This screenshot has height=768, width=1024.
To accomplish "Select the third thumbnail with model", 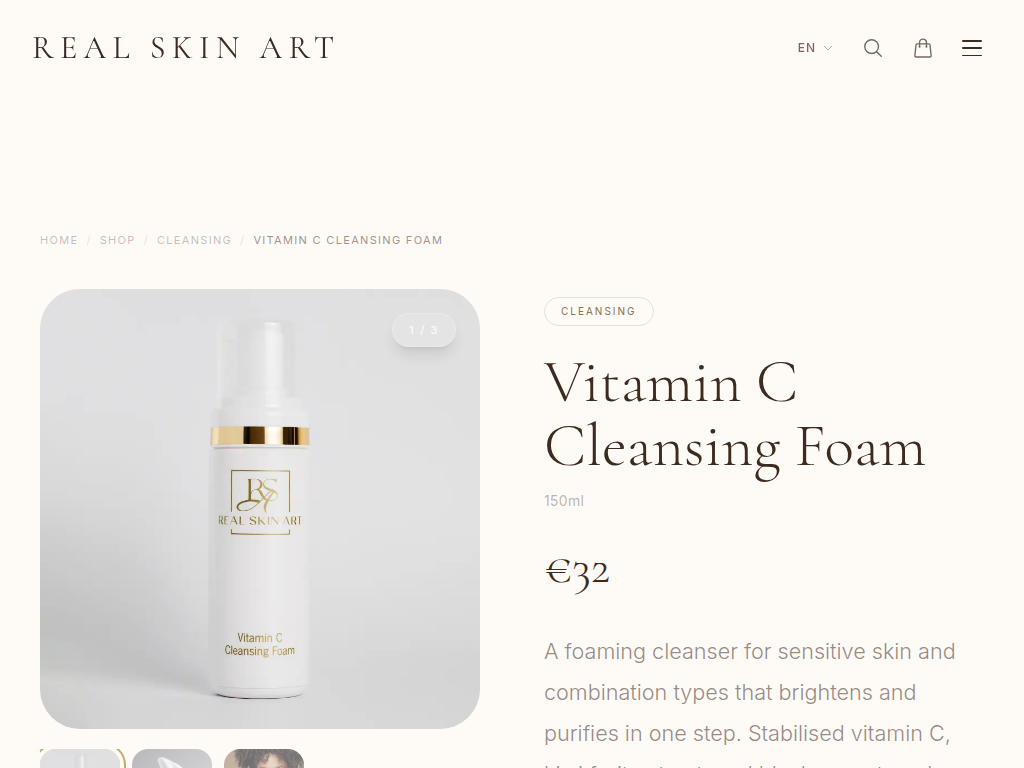I will pyautogui.click(x=264, y=759).
